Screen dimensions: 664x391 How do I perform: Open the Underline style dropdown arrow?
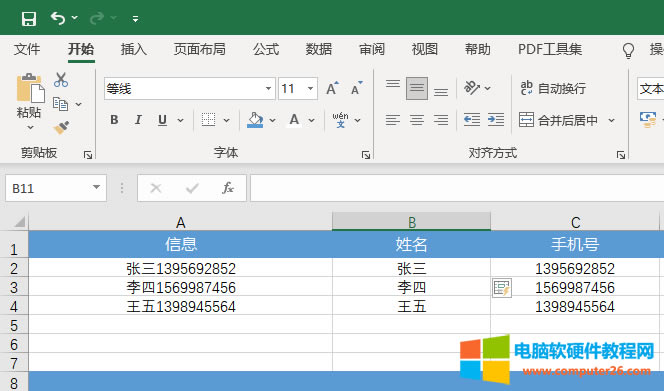(x=180, y=120)
